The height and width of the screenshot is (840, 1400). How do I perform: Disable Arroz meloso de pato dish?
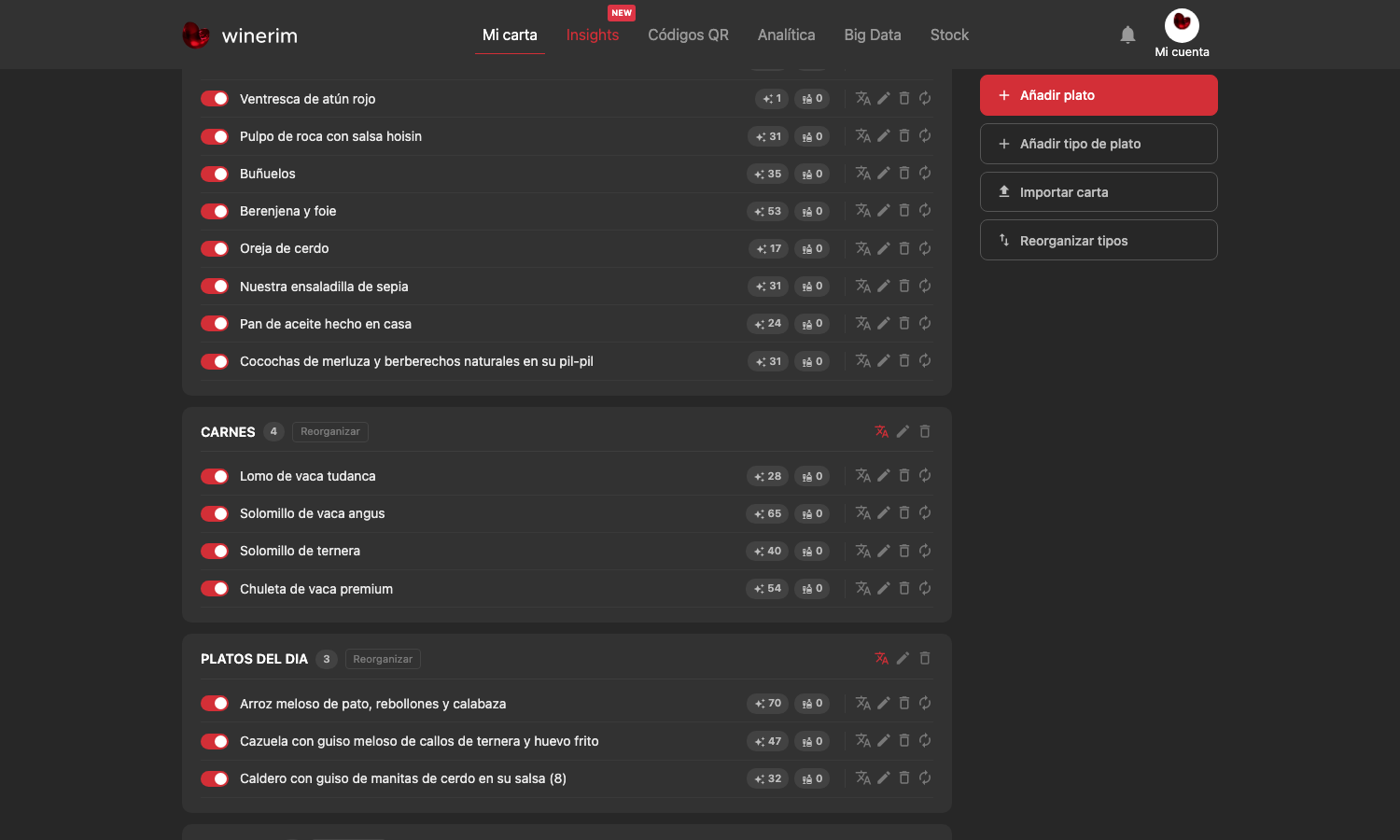215,704
